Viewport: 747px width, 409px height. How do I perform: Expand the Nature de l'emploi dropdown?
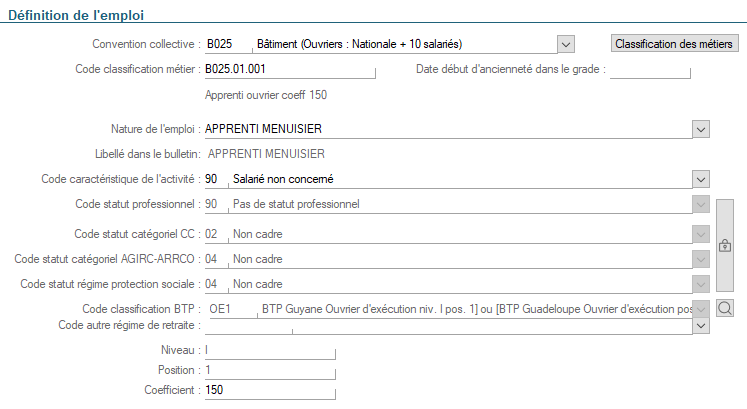tap(701, 129)
